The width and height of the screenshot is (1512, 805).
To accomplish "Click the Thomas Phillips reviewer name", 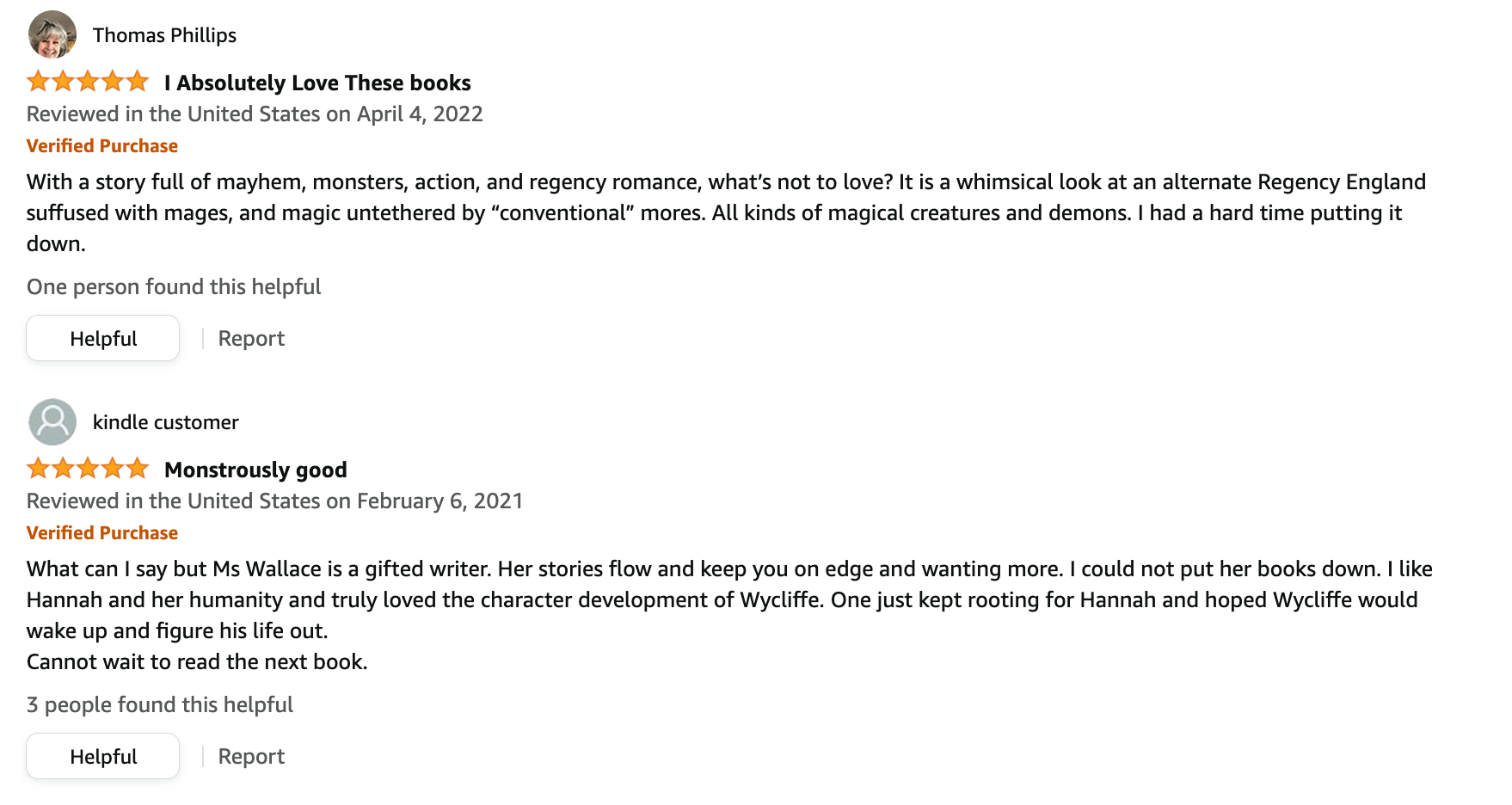I will (164, 35).
